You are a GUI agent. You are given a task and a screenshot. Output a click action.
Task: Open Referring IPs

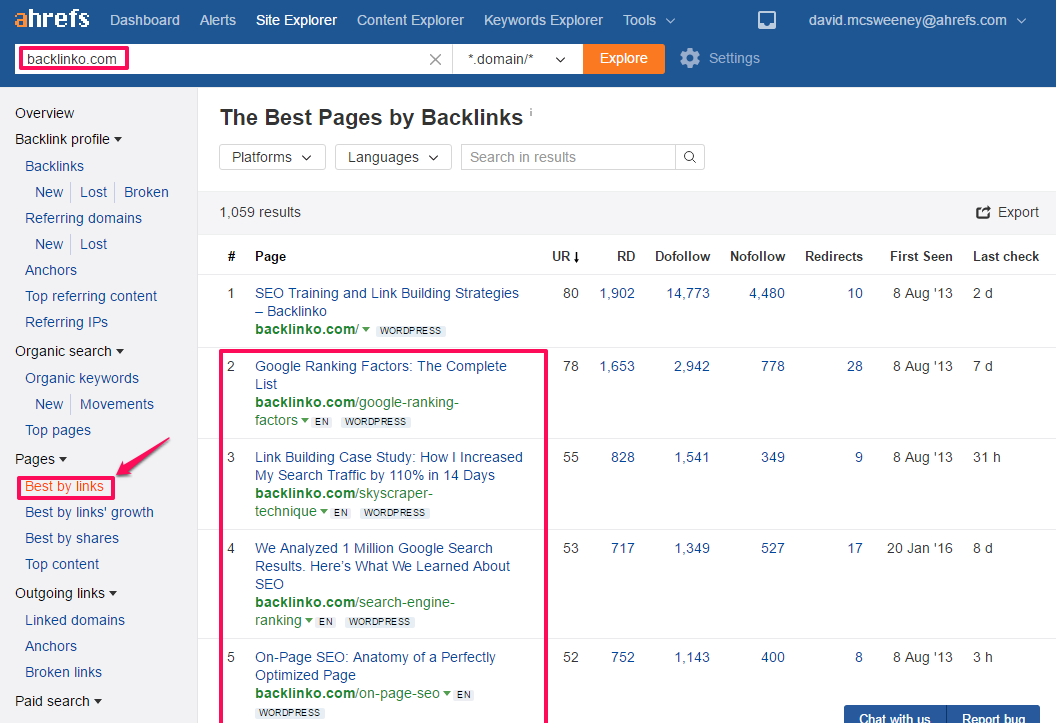pos(66,322)
